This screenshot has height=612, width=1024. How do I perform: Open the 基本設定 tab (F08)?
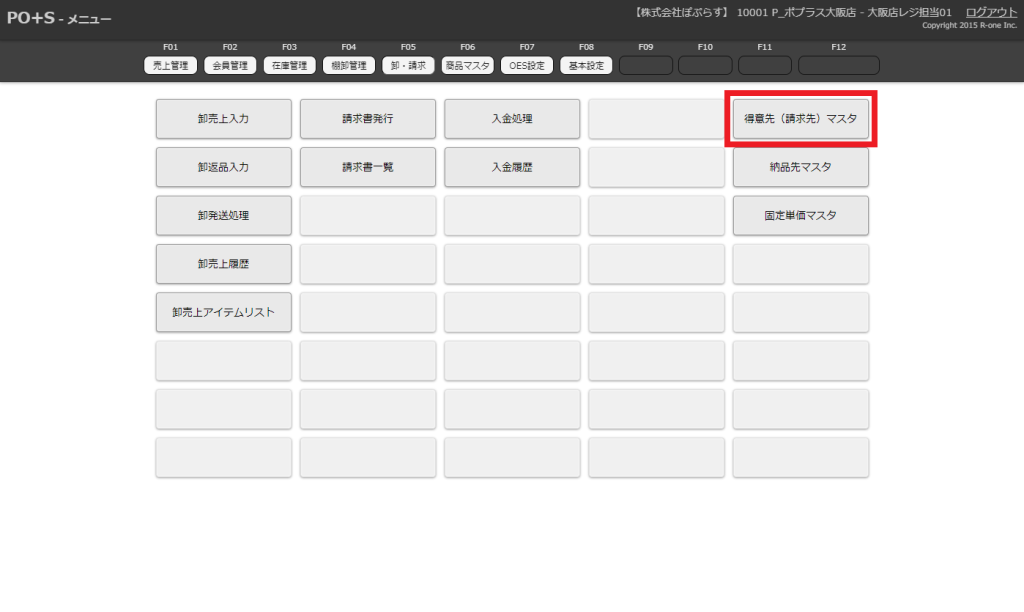586,66
